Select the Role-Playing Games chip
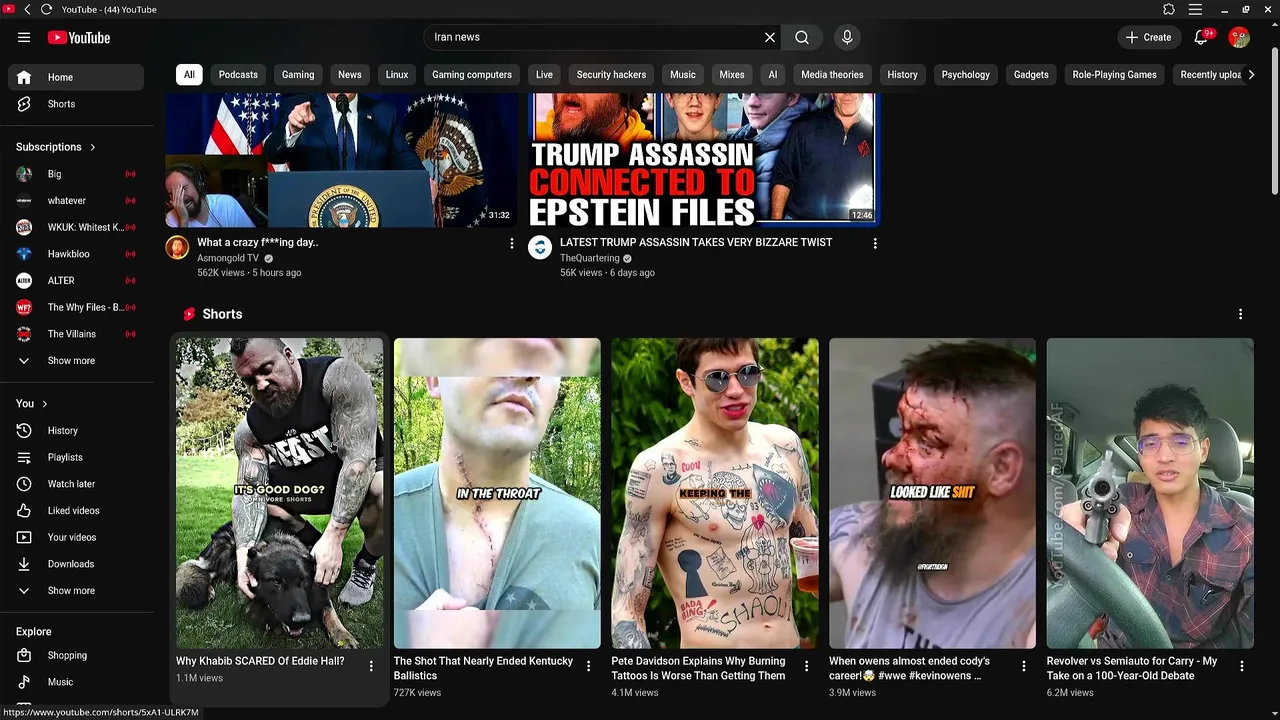 click(1114, 75)
